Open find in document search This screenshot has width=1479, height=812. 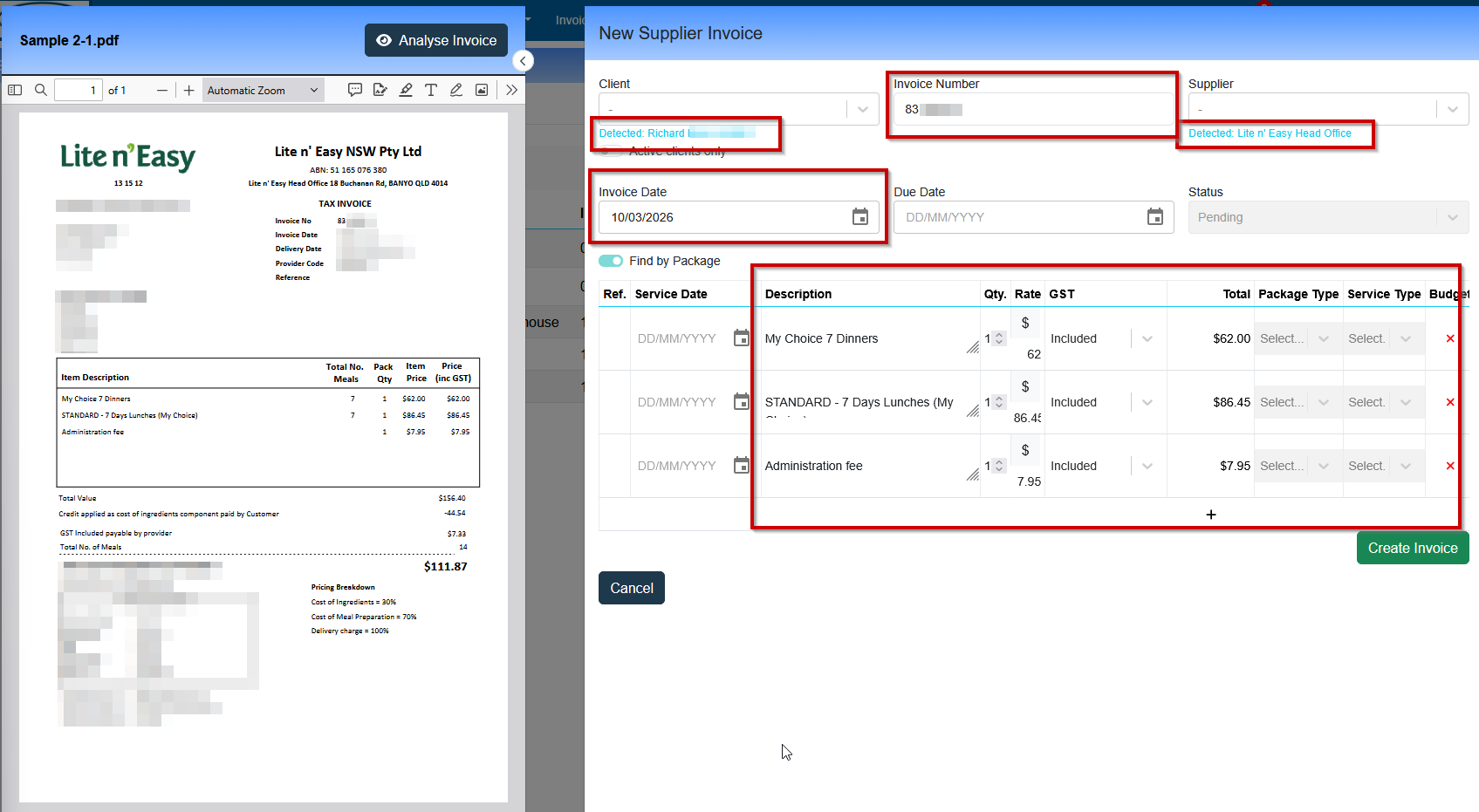[x=40, y=90]
